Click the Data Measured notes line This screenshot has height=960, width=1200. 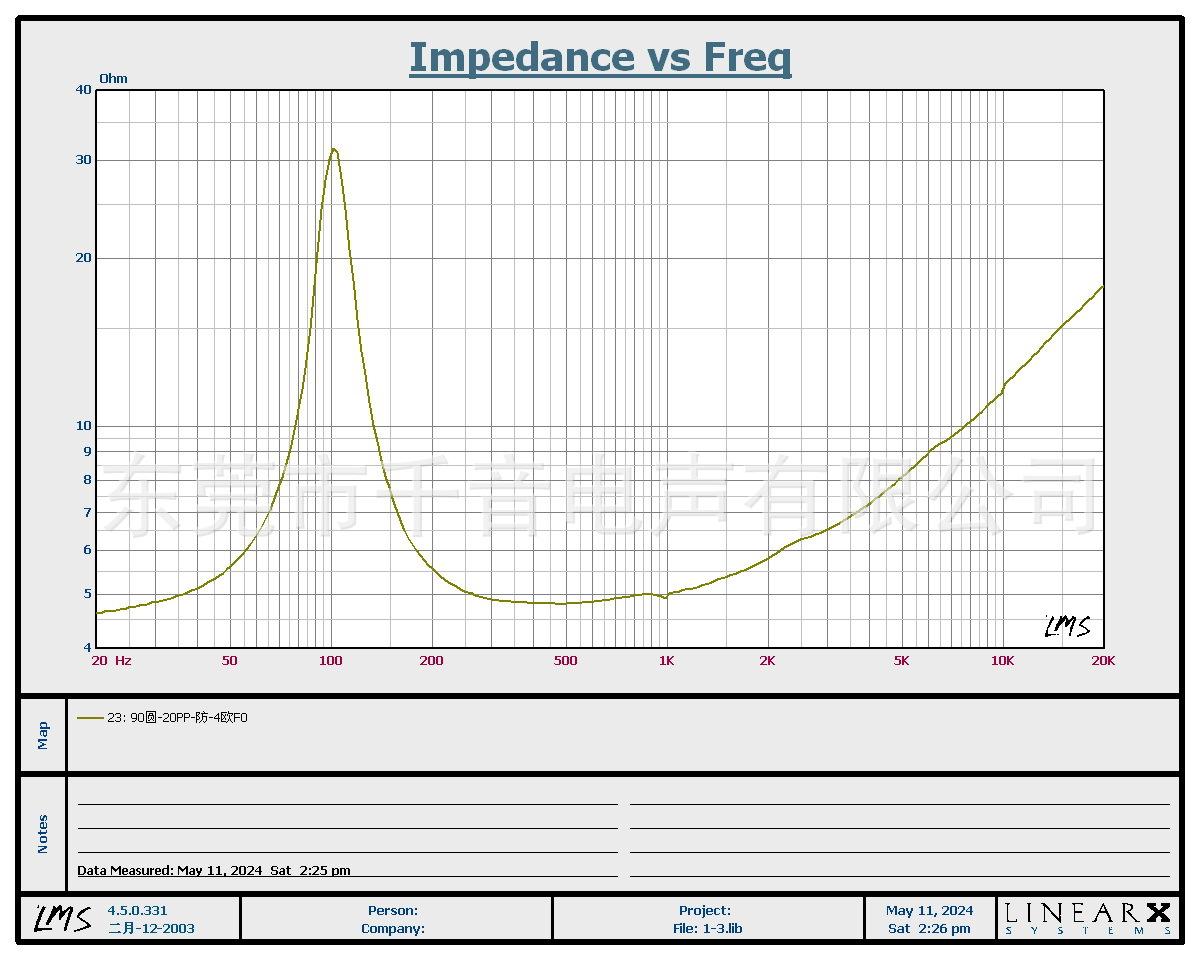(214, 870)
